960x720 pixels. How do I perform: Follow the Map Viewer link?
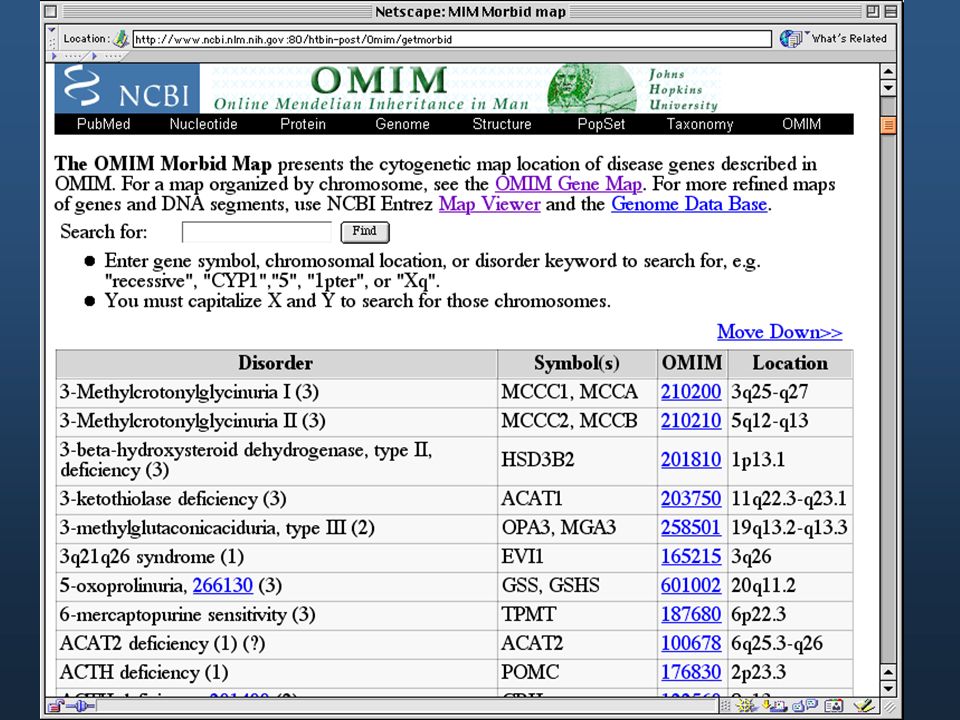(x=489, y=204)
